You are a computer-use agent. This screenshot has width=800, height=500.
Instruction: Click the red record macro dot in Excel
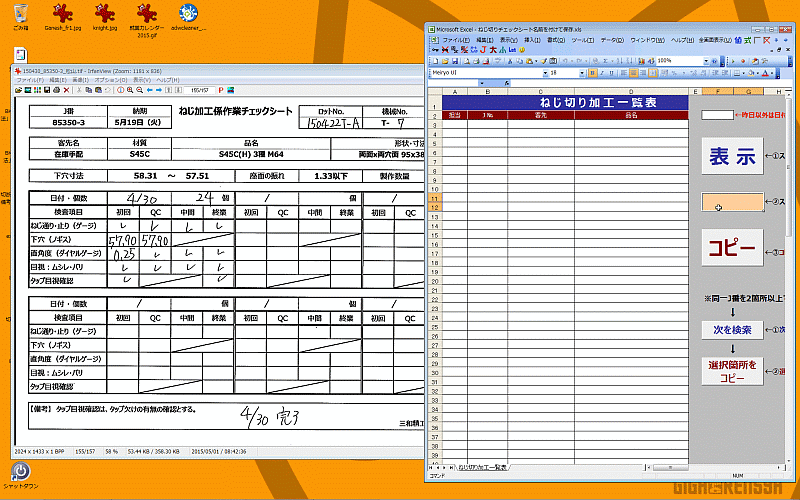click(x=743, y=61)
